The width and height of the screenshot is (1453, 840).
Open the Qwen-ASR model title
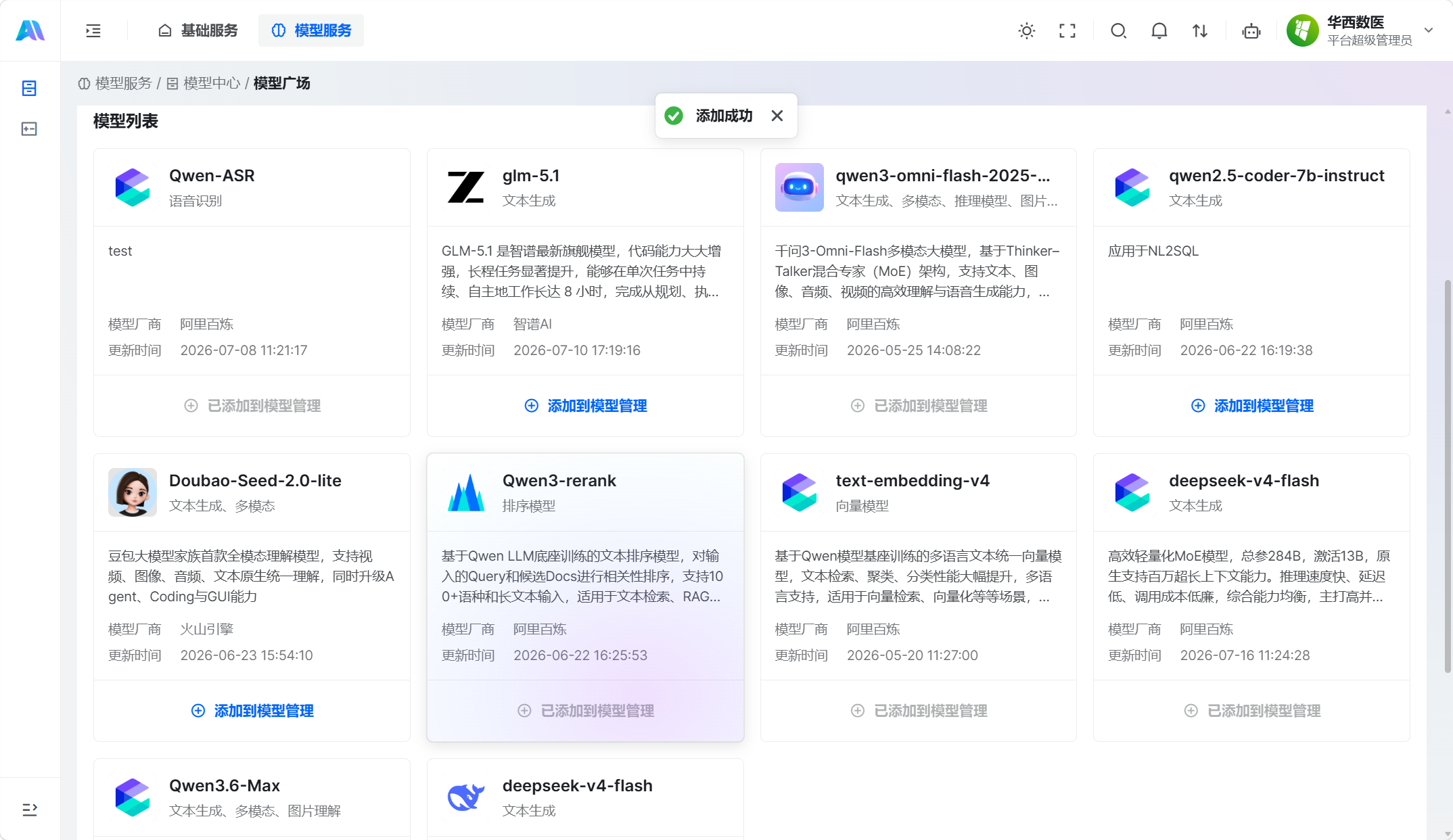(x=212, y=176)
